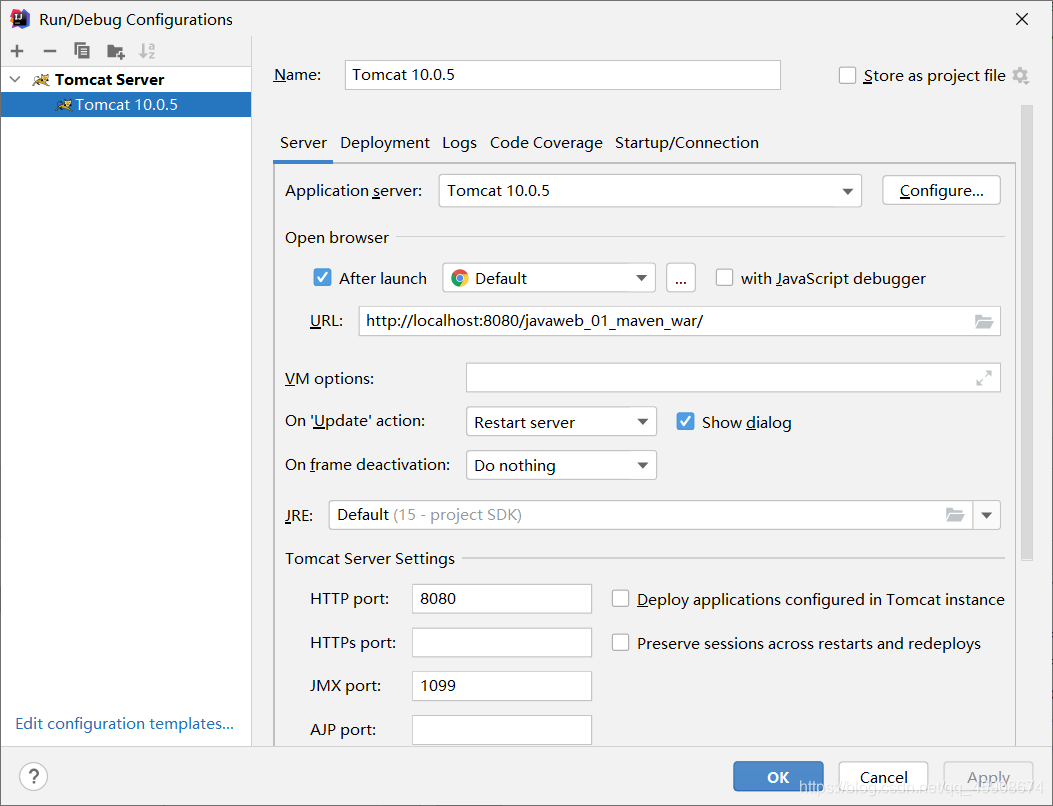
Task: Browse URL using the folder icon
Action: 984,322
